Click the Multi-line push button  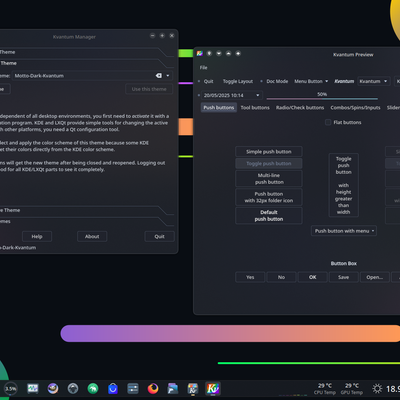pos(269,179)
